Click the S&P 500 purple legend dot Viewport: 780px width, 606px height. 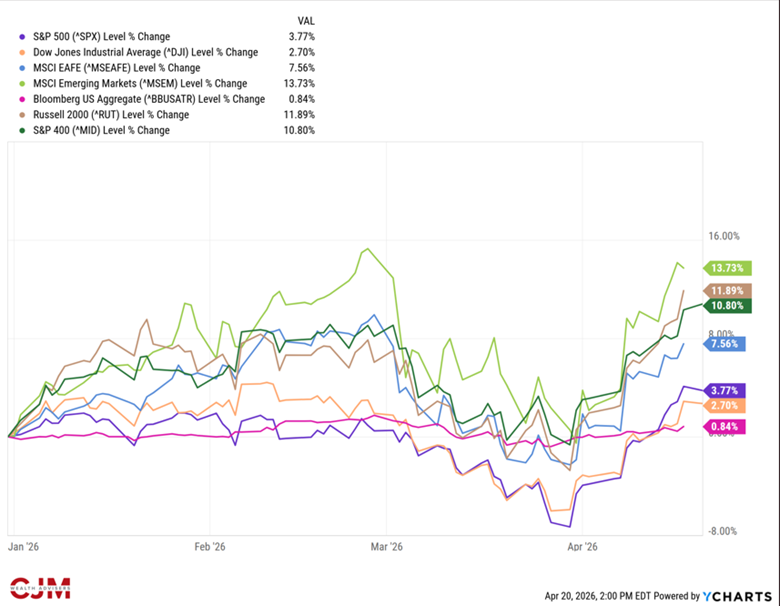[22, 37]
